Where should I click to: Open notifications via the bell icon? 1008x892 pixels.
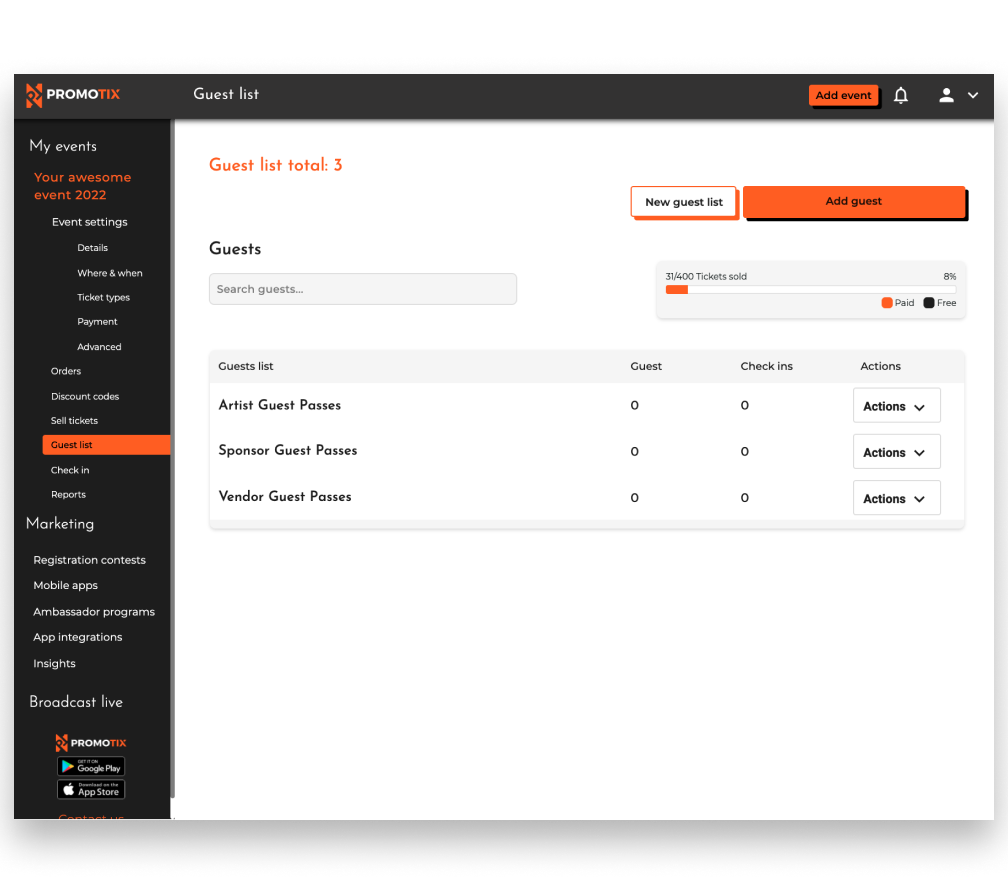900,95
